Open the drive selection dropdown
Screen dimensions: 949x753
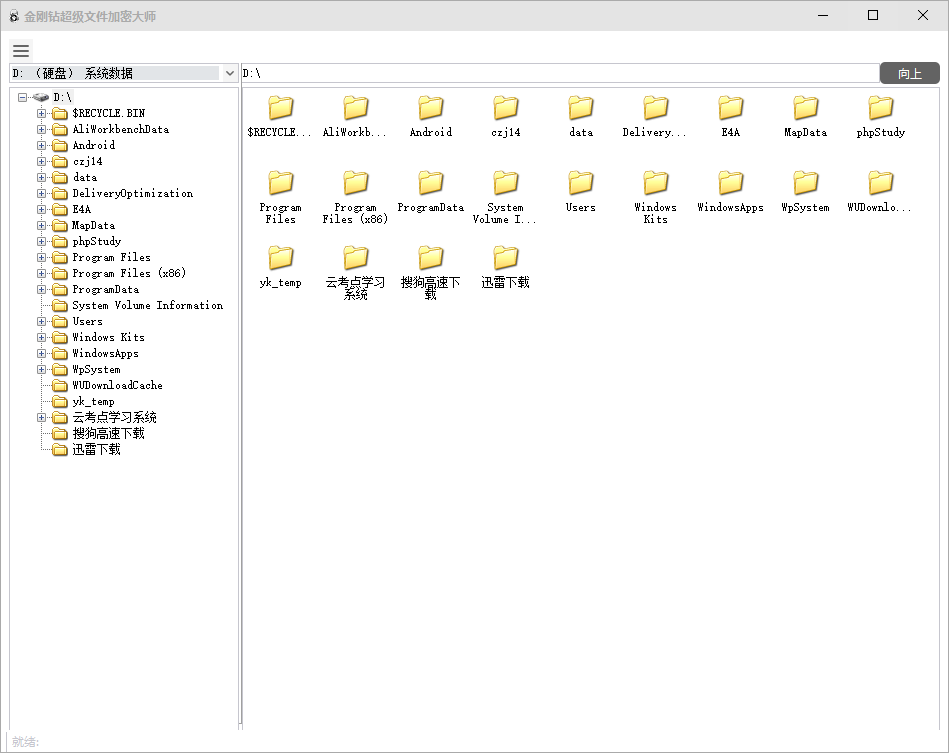click(229, 73)
